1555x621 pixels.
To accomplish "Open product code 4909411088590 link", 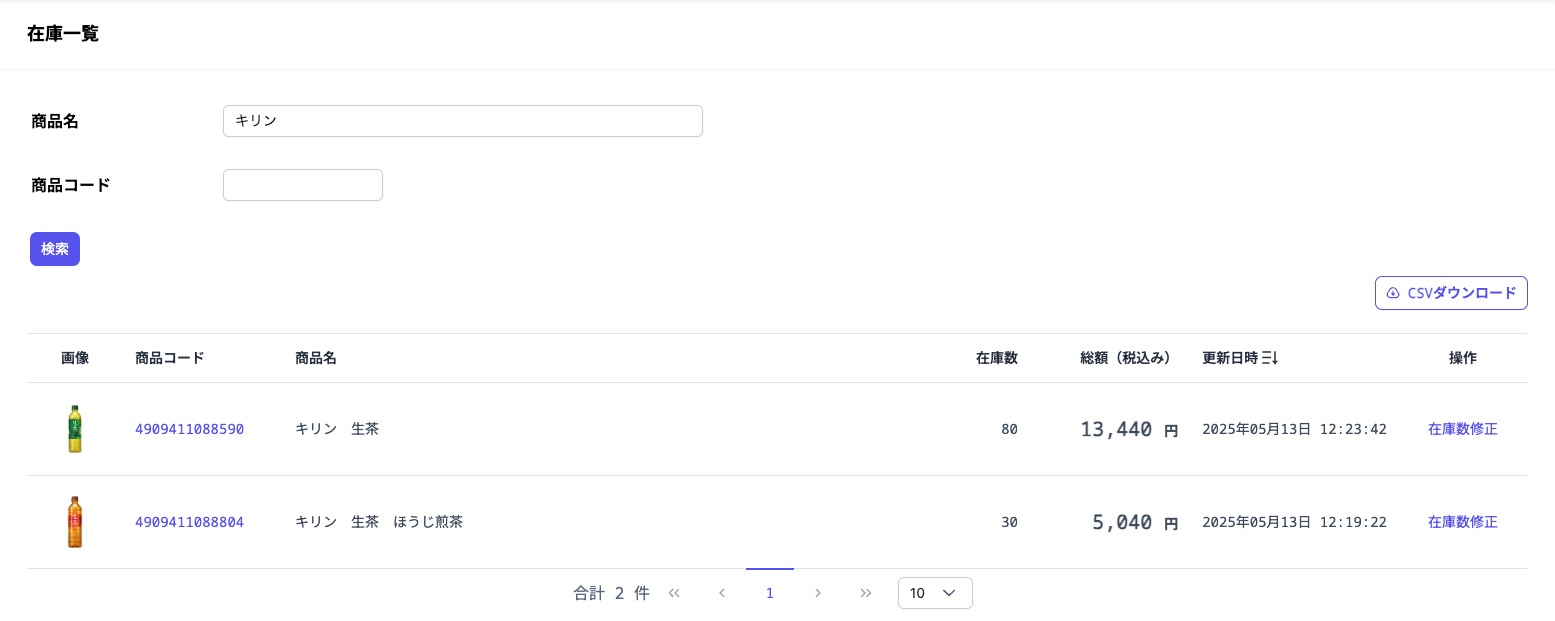I will pyautogui.click(x=189, y=429).
